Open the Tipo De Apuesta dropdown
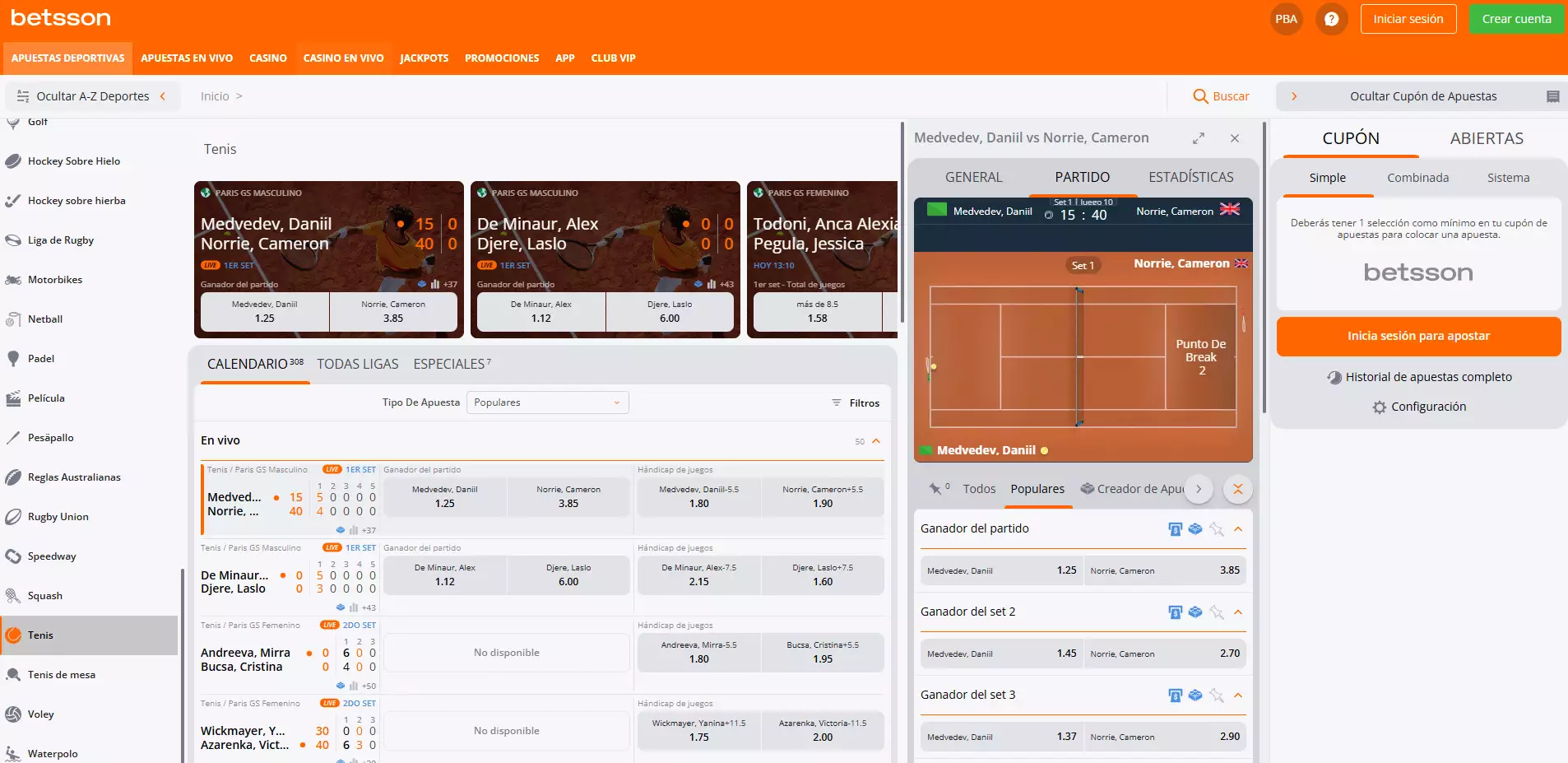1568x763 pixels. (x=547, y=402)
